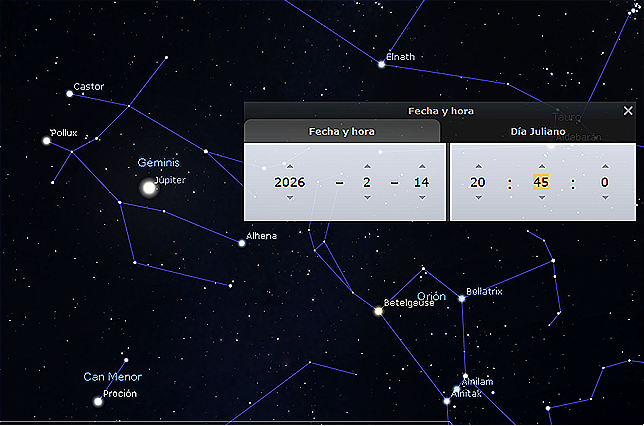The height and width of the screenshot is (426, 644).
Task: Click the down arrow below day 14
Action: click(x=421, y=198)
